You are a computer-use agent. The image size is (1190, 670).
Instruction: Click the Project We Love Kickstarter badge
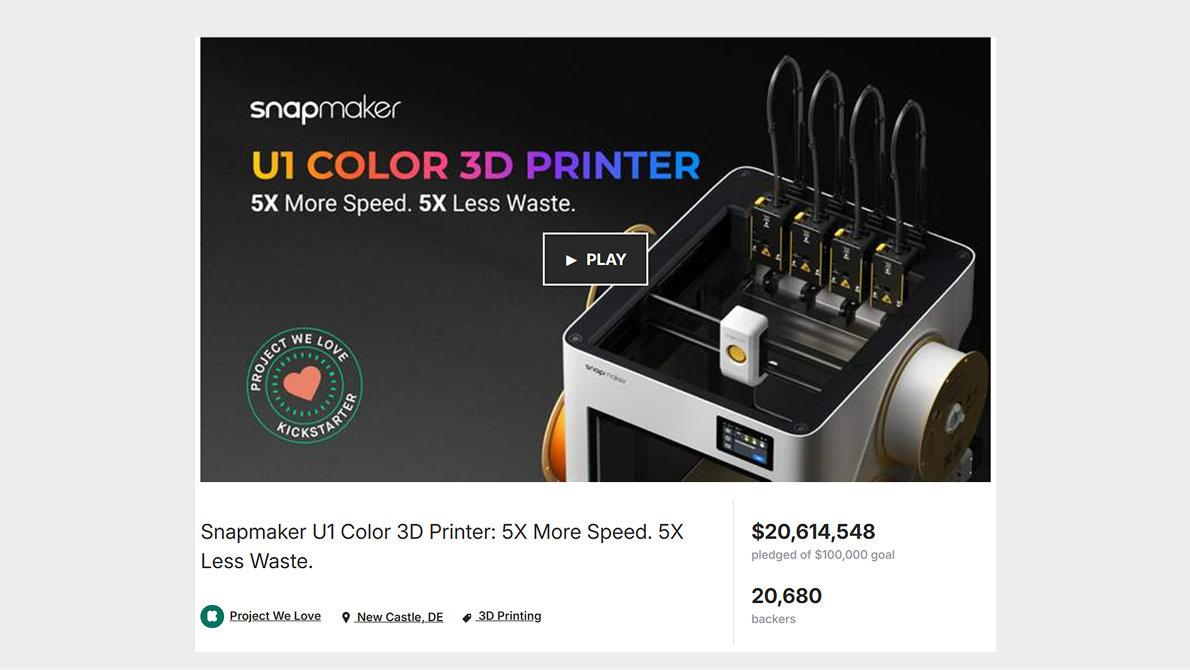click(x=304, y=385)
